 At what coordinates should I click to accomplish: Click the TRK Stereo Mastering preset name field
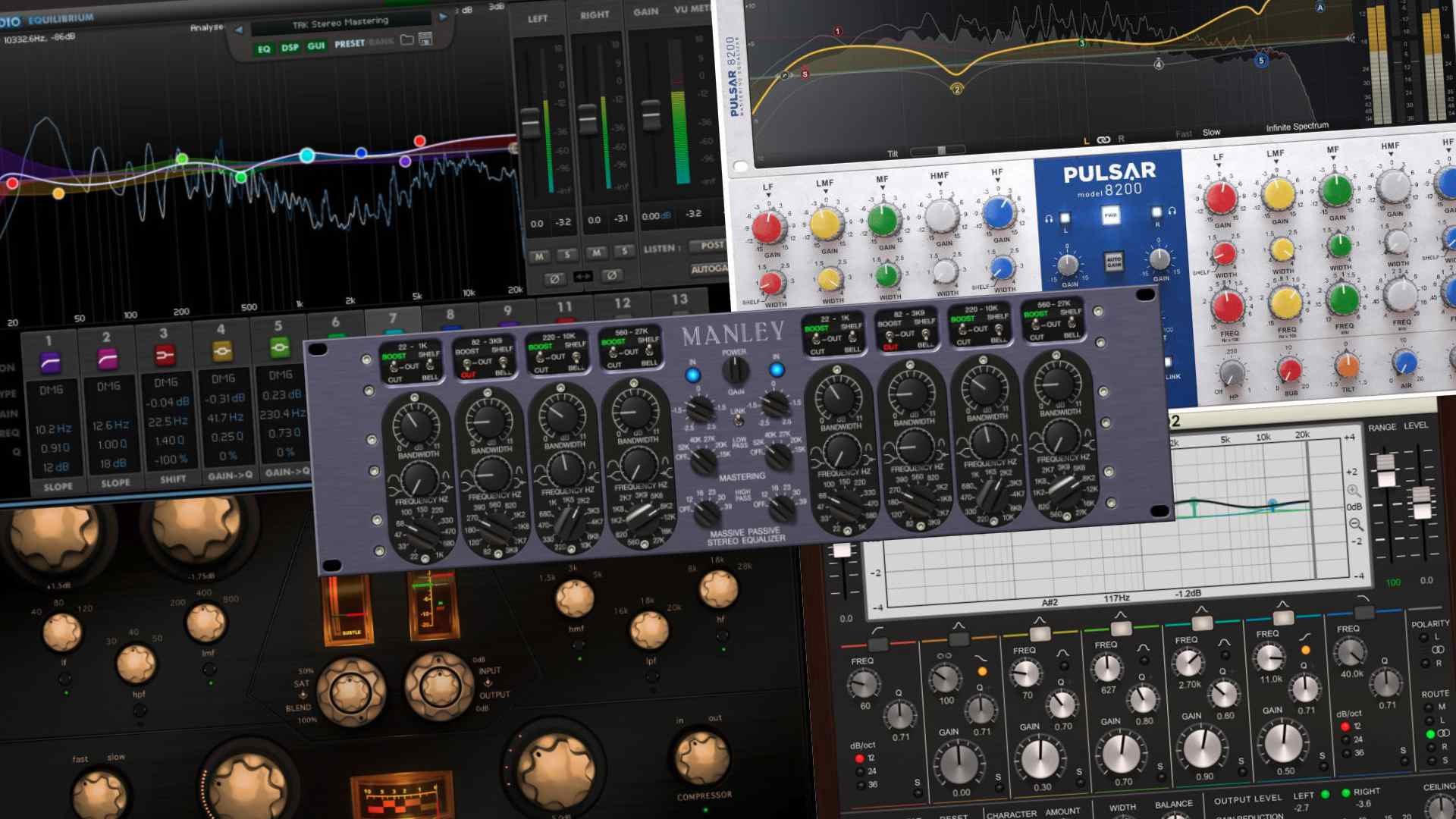click(x=340, y=23)
